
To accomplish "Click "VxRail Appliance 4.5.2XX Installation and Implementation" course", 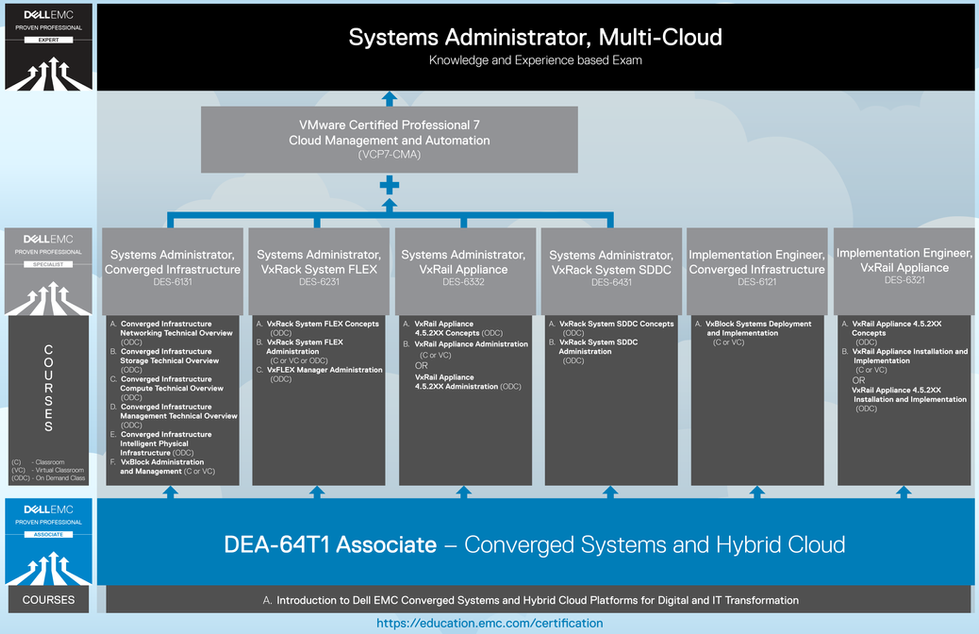I will tap(909, 399).
